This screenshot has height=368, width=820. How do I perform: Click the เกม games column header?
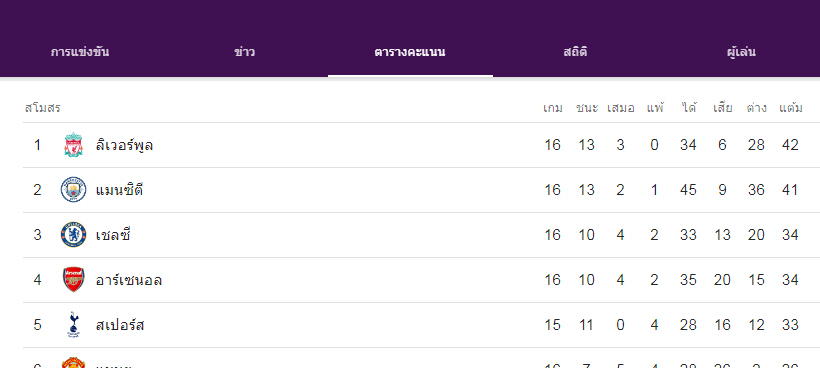point(552,108)
